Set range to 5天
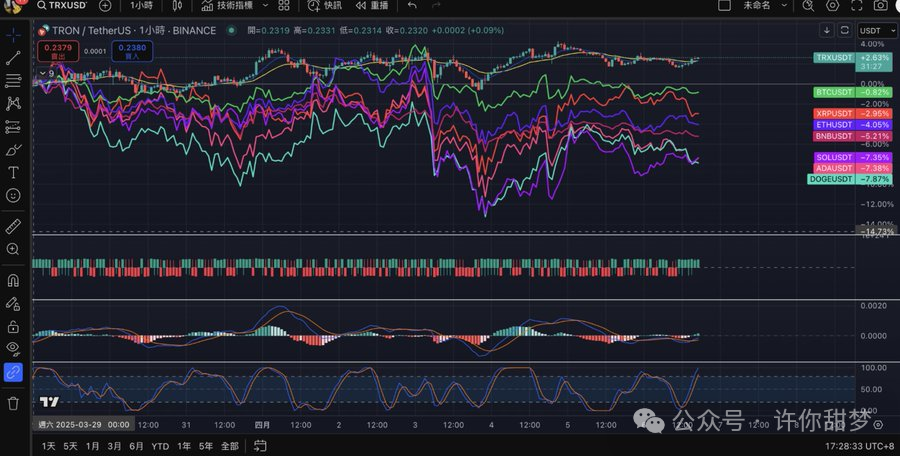900x456 pixels. click(x=70, y=446)
